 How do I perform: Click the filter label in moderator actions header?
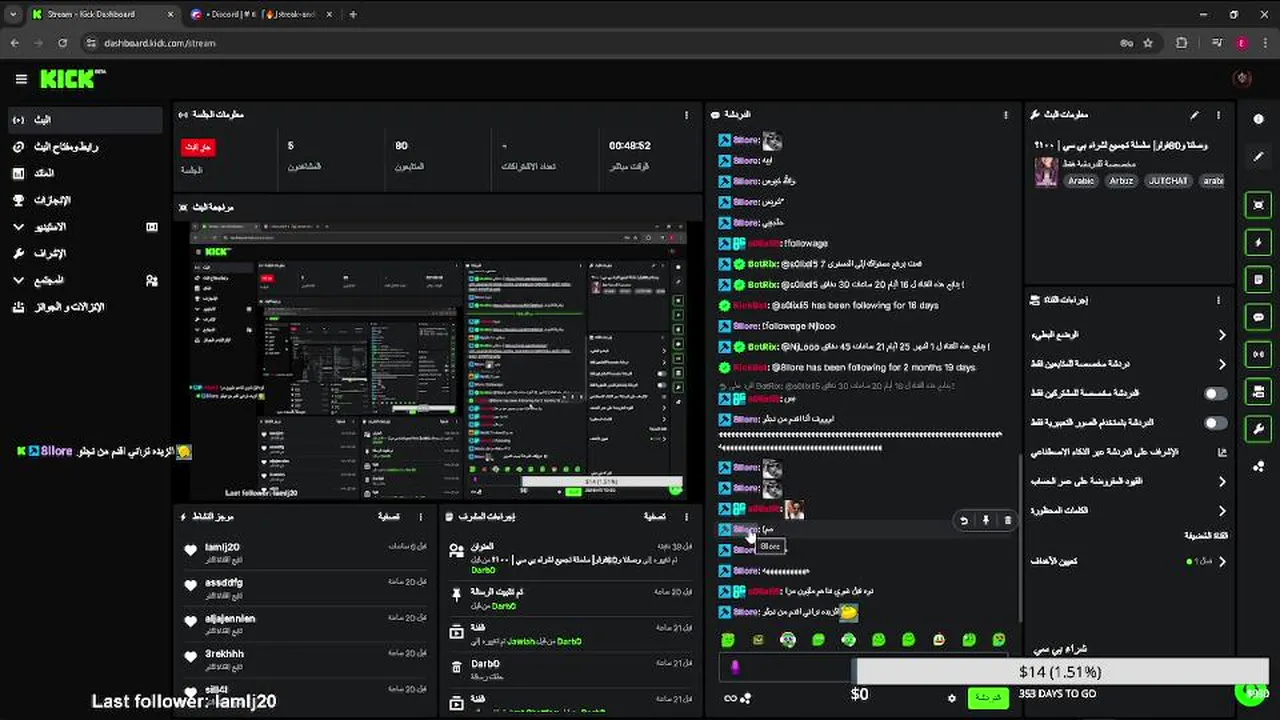(x=654, y=517)
